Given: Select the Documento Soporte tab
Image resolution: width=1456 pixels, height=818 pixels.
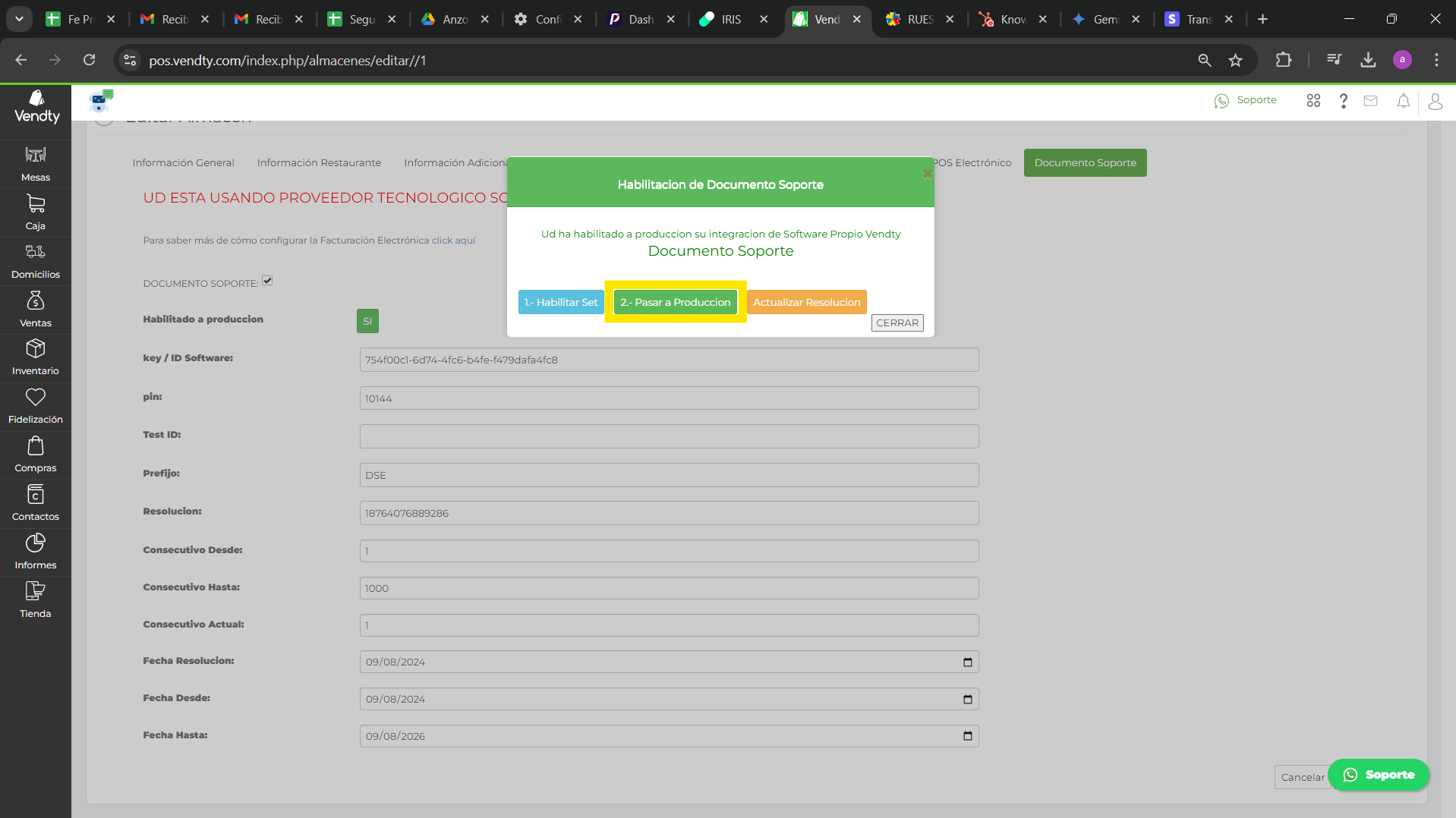Looking at the screenshot, I should pyautogui.click(x=1085, y=162).
